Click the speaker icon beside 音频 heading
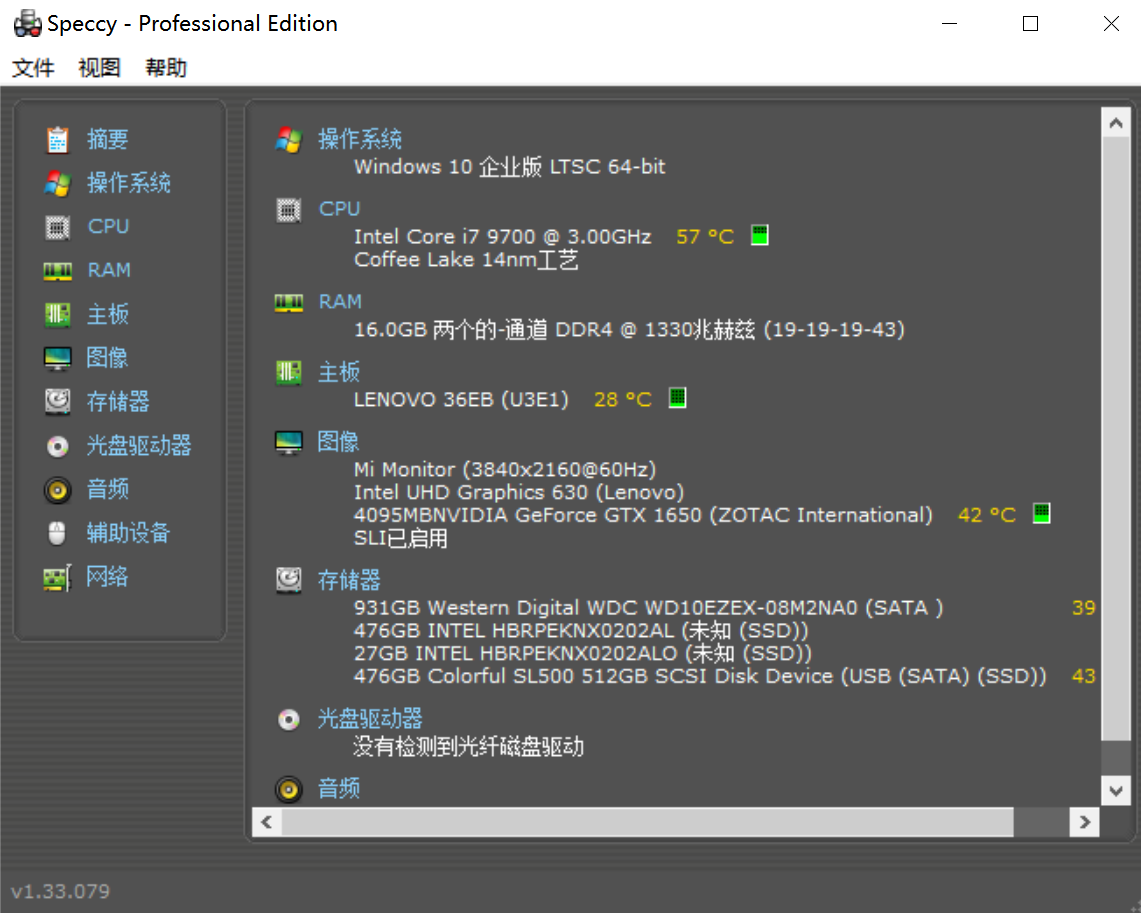 coord(289,789)
